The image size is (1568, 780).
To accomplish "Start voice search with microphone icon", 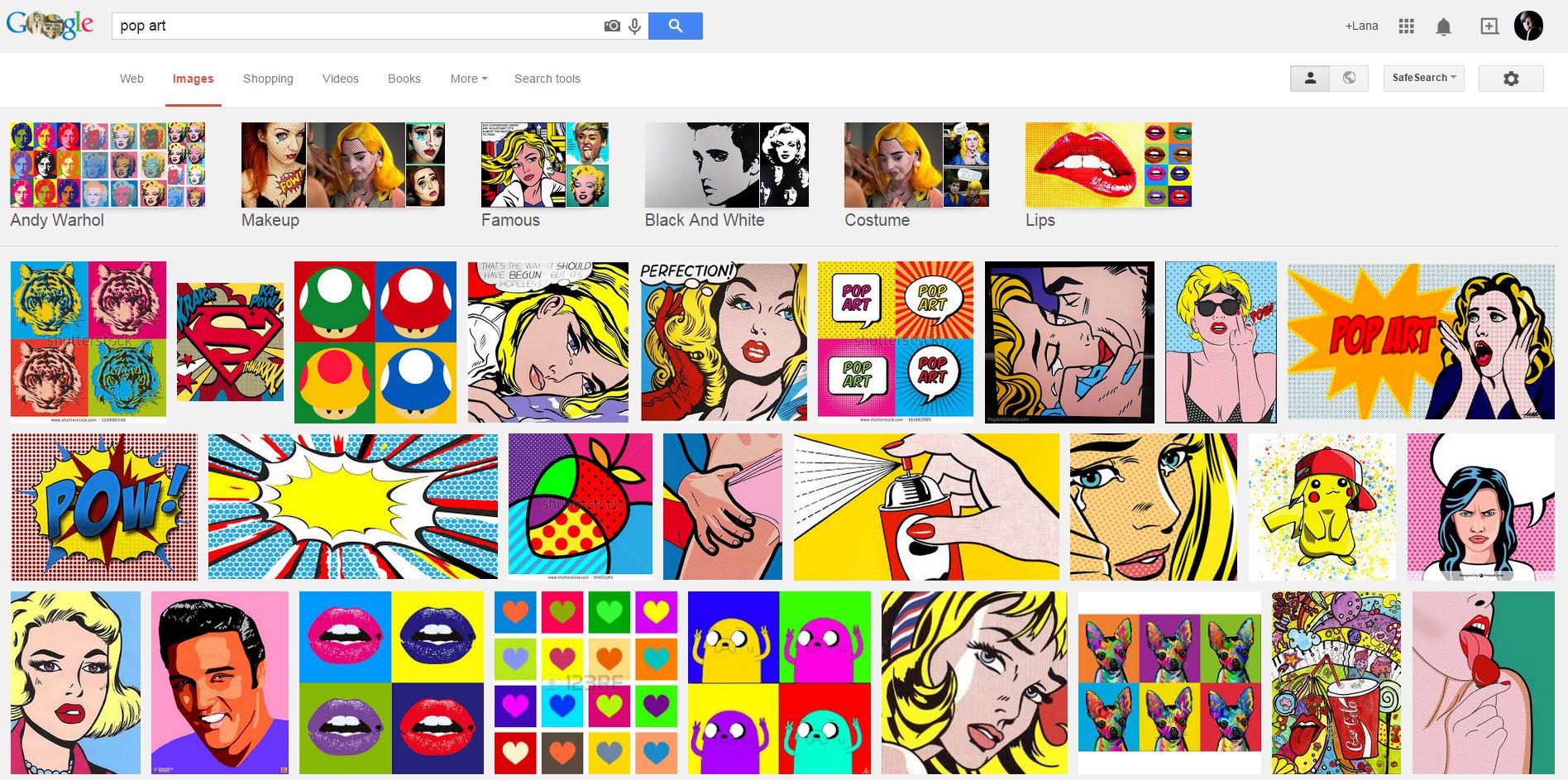I will tap(635, 26).
